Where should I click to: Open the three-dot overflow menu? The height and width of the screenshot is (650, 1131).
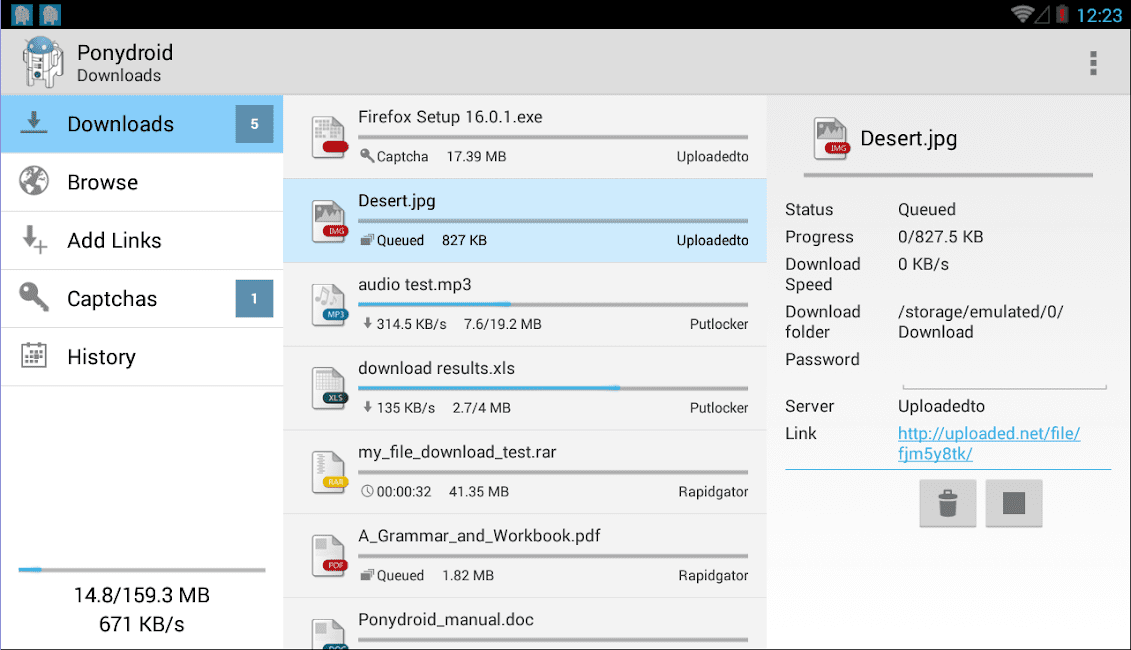point(1093,63)
